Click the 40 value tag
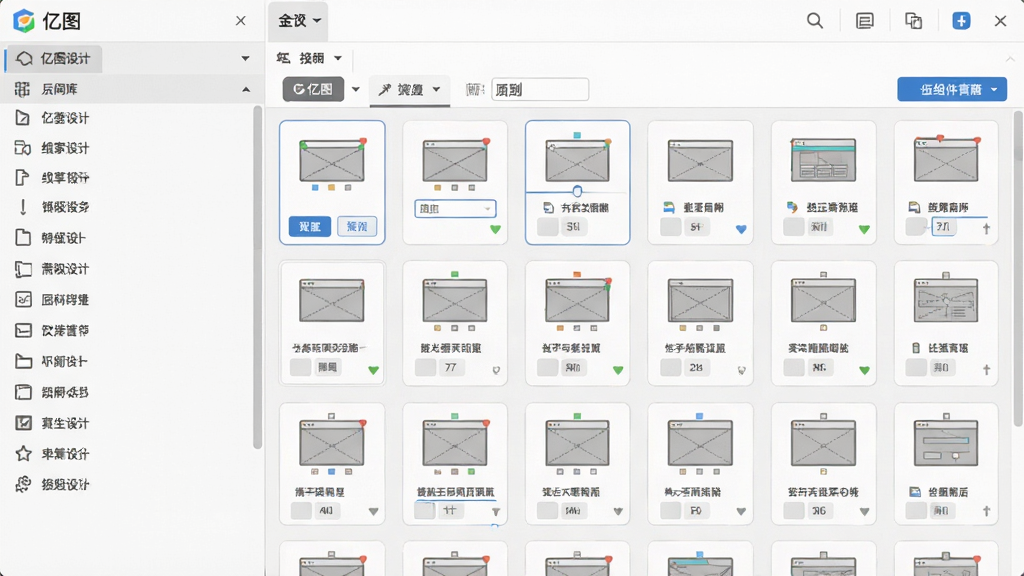The image size is (1024, 576). tap(327, 511)
